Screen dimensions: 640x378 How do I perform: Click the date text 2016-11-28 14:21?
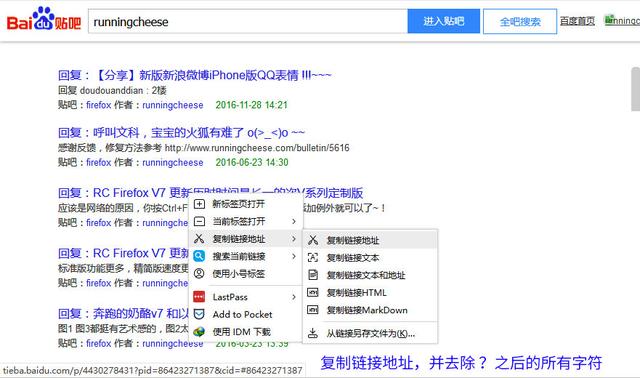pyautogui.click(x=251, y=105)
